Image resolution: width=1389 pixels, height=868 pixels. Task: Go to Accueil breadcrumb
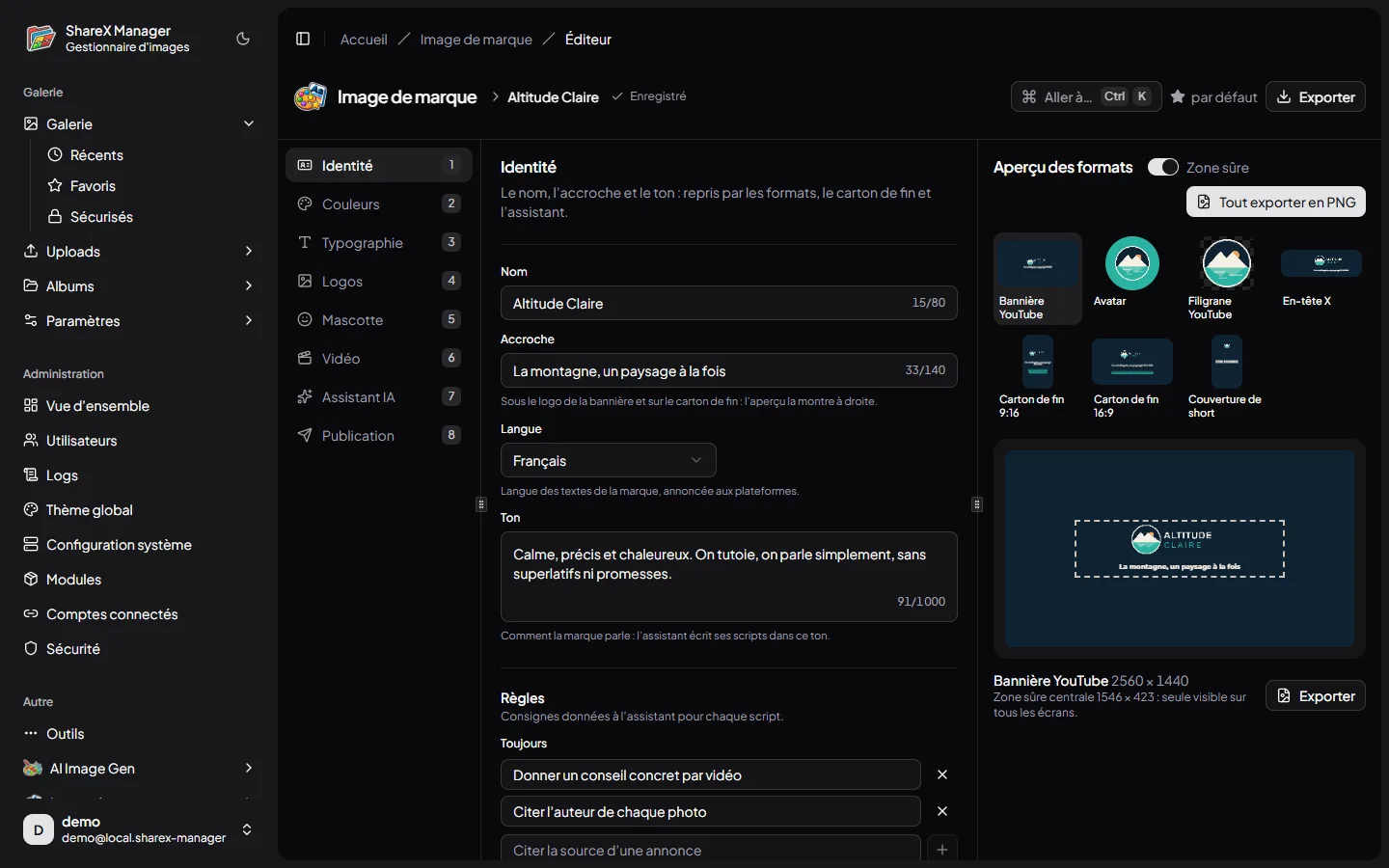(364, 40)
